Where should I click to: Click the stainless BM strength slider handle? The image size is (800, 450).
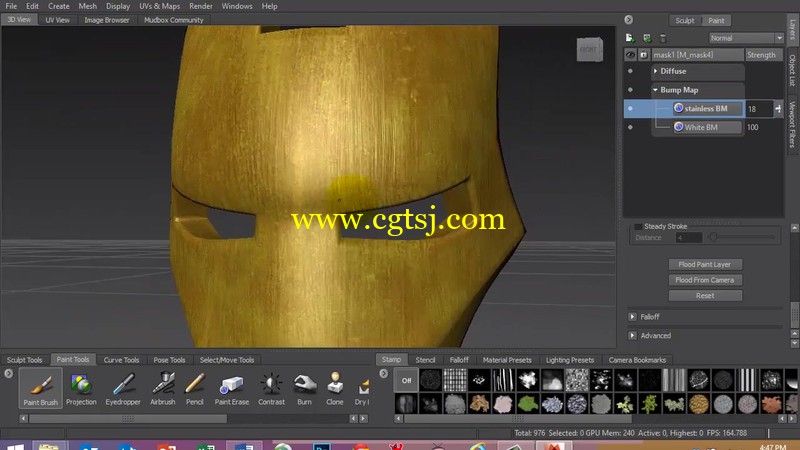(x=778, y=109)
